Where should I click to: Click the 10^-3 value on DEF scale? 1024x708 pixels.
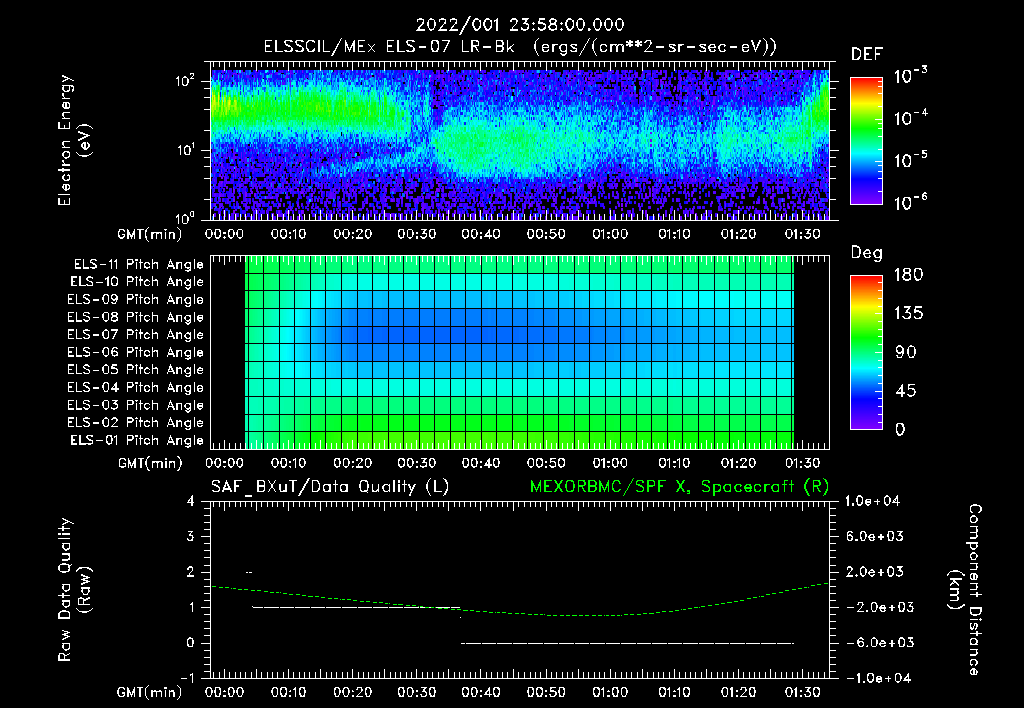tap(910, 76)
